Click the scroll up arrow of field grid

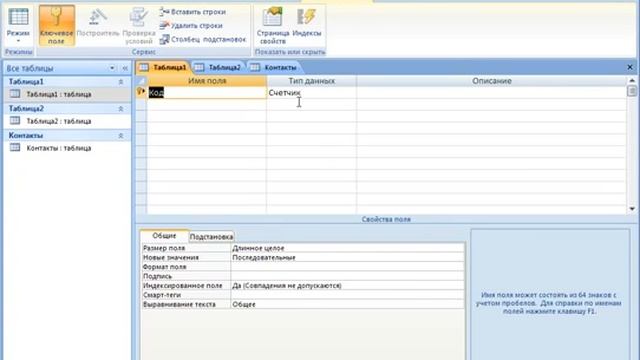632,80
